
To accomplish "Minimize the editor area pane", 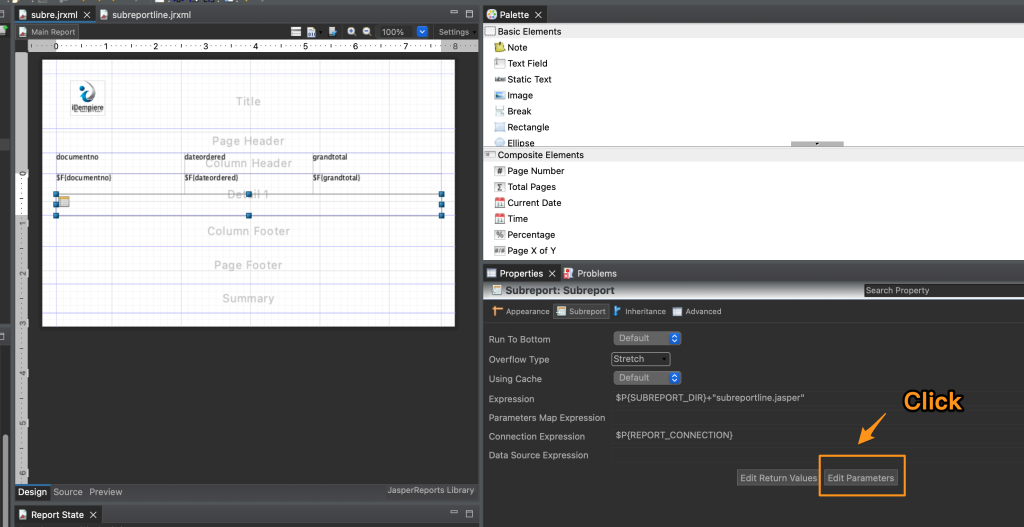I will 455,13.
